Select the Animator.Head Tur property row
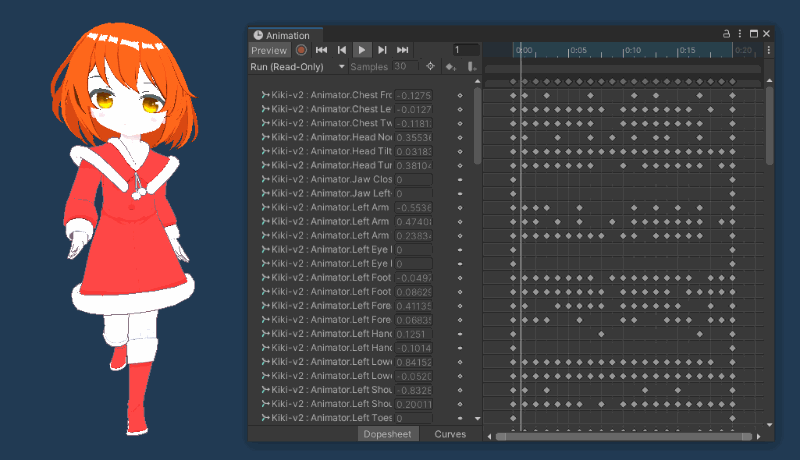The height and width of the screenshot is (460, 800). pyautogui.click(x=326, y=165)
